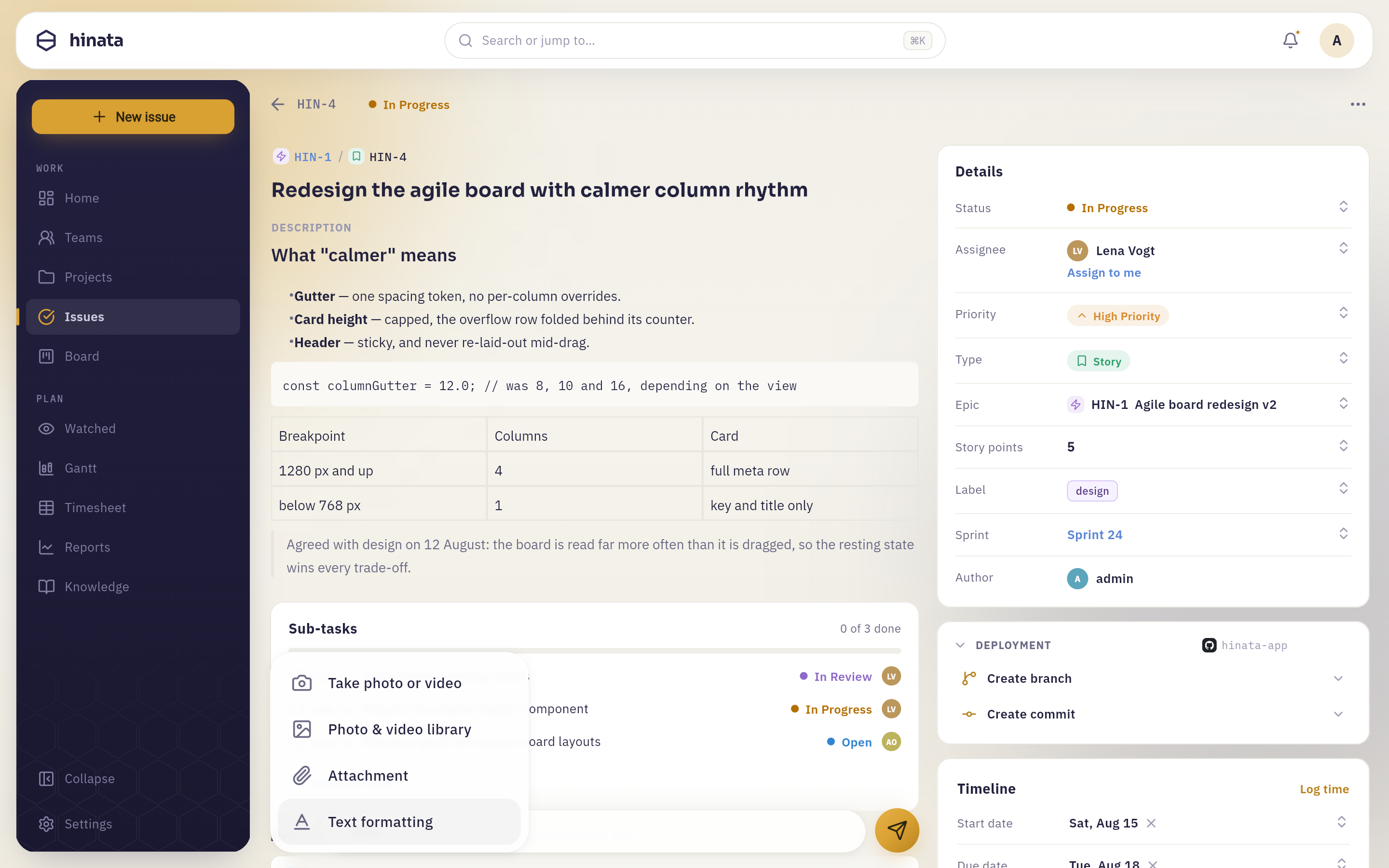
Task: Open Reports in the sidebar
Action: click(133, 548)
